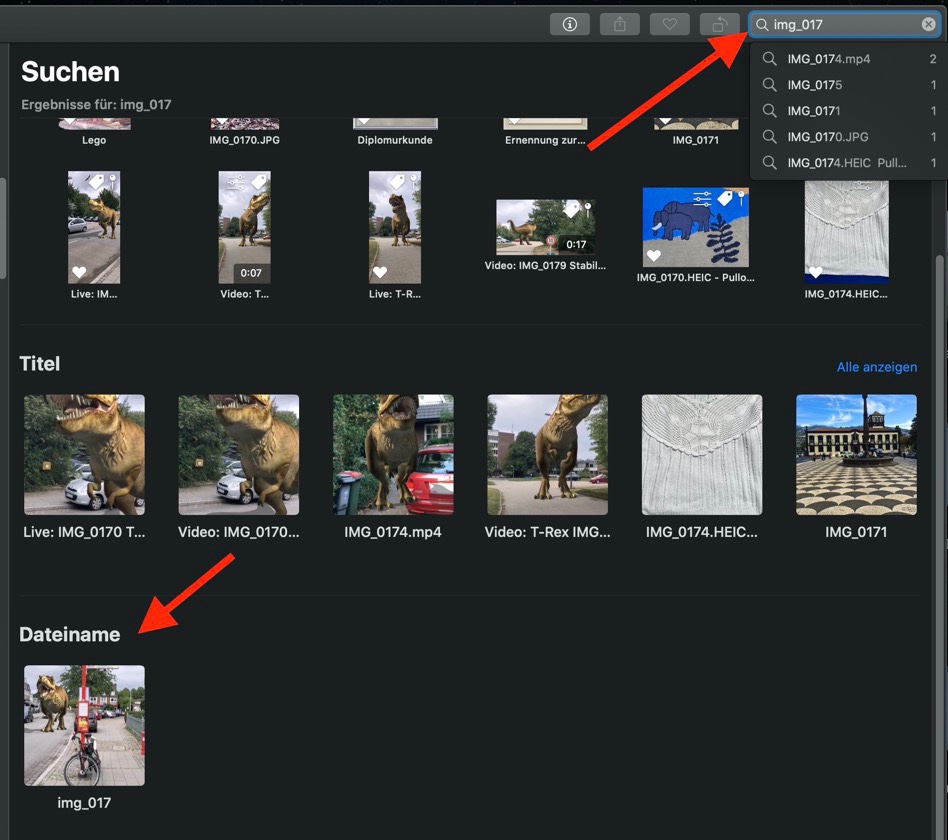Click the 0:17 duration badge on IMG_0179 video

pyautogui.click(x=576, y=244)
